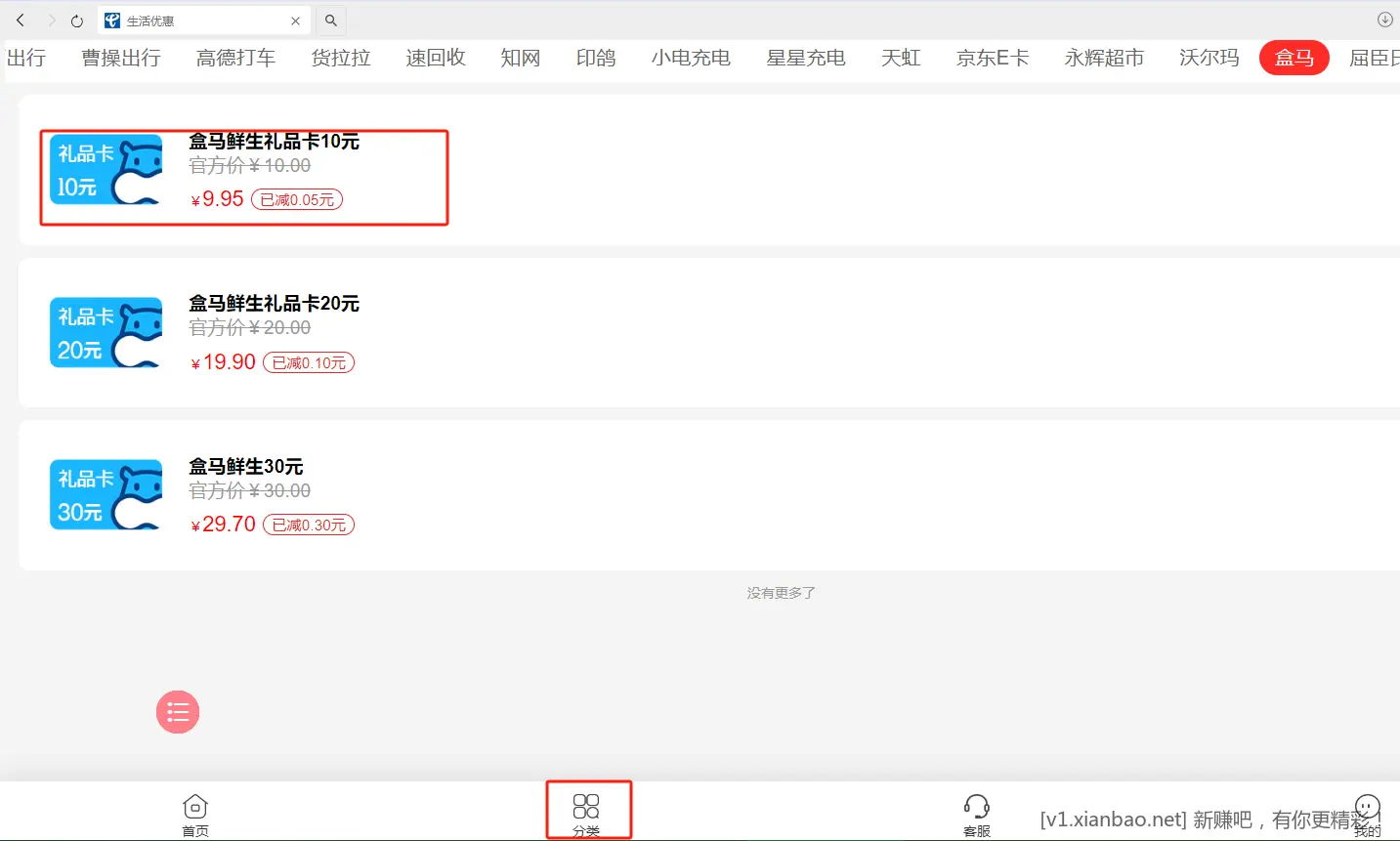The width and height of the screenshot is (1400, 841).
Task: Go to 首页 home in bottom bar
Action: pyautogui.click(x=195, y=815)
